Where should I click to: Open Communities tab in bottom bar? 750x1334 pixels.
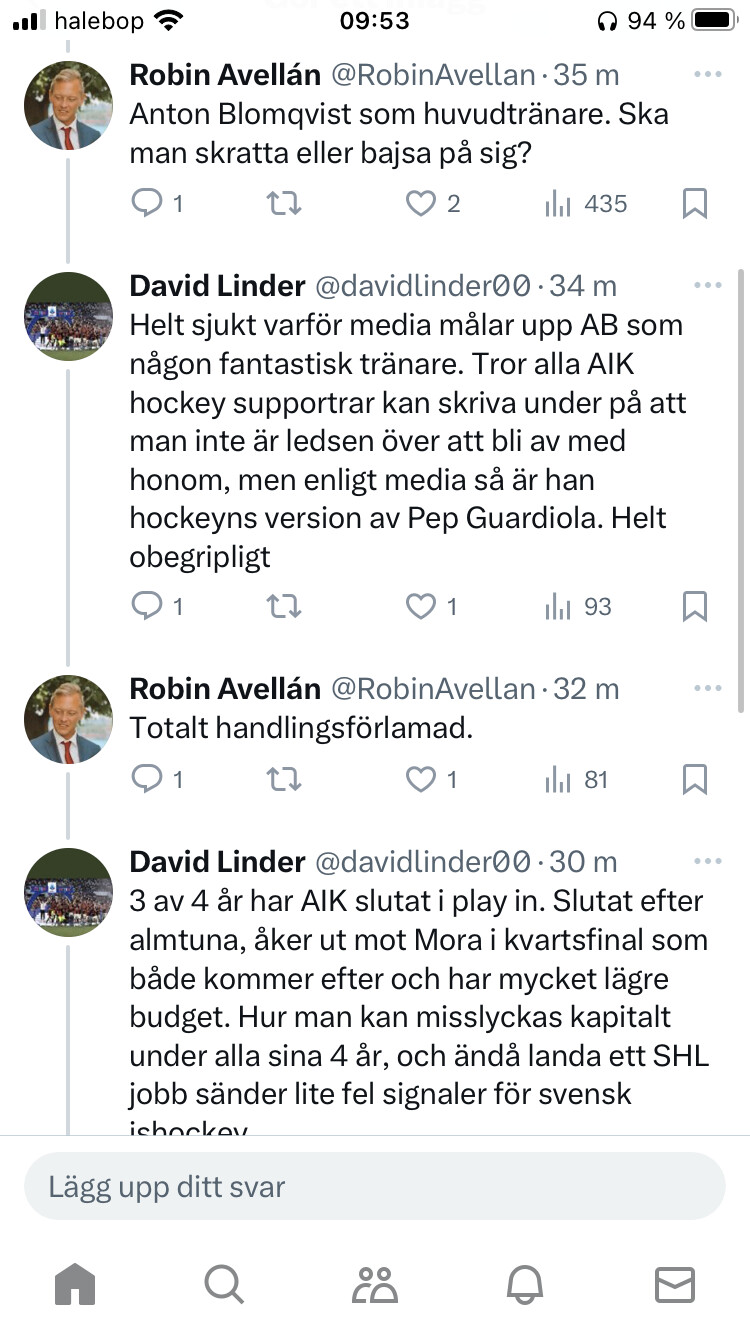click(374, 1285)
